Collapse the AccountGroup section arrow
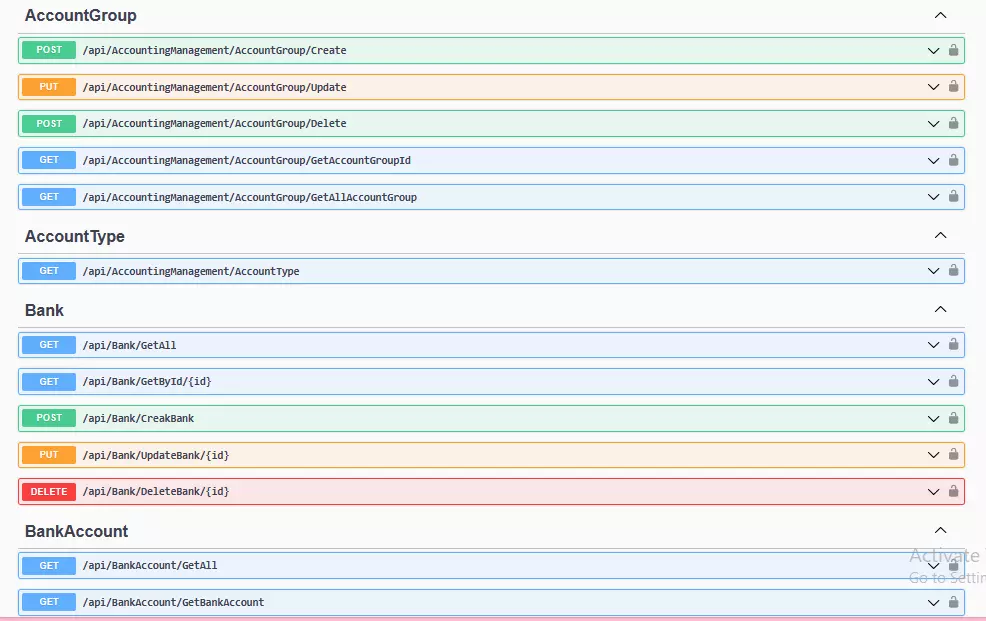 click(x=940, y=15)
